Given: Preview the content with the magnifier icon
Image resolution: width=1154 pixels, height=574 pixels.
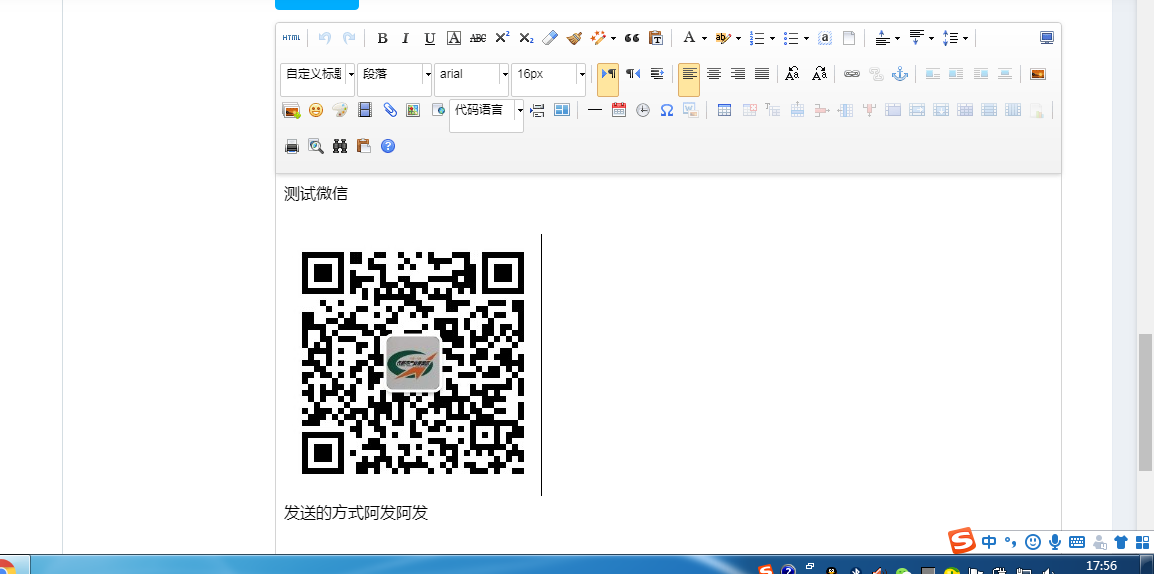Looking at the screenshot, I should coord(316,146).
